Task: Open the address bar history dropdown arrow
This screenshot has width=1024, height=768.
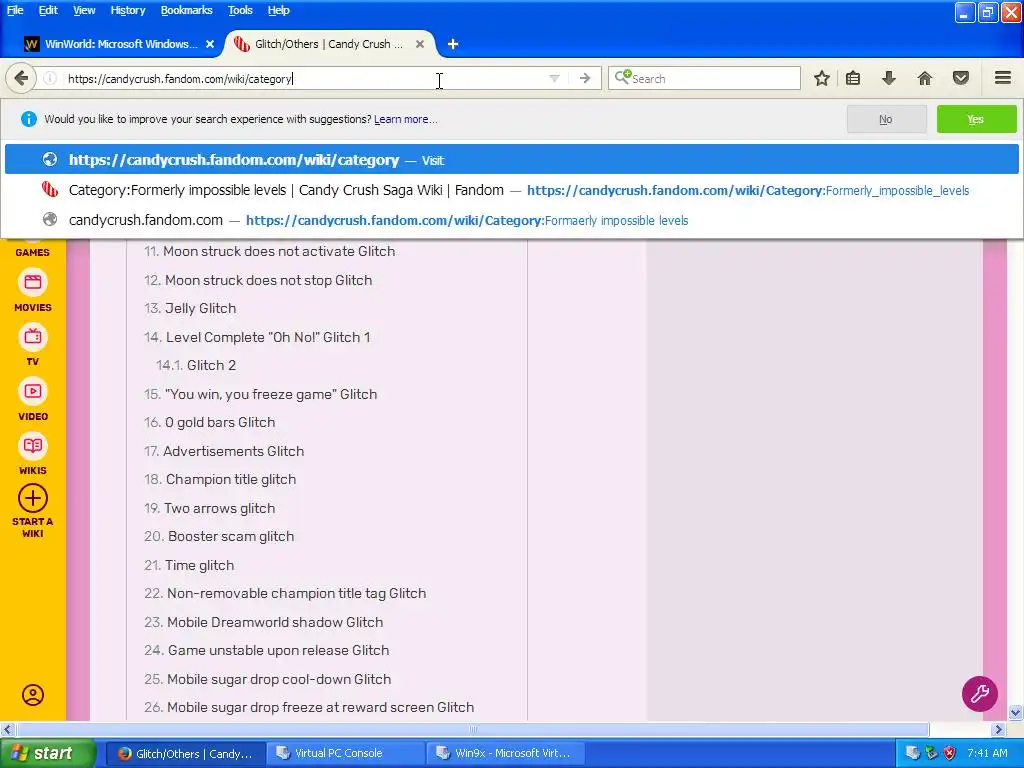Action: click(x=554, y=78)
